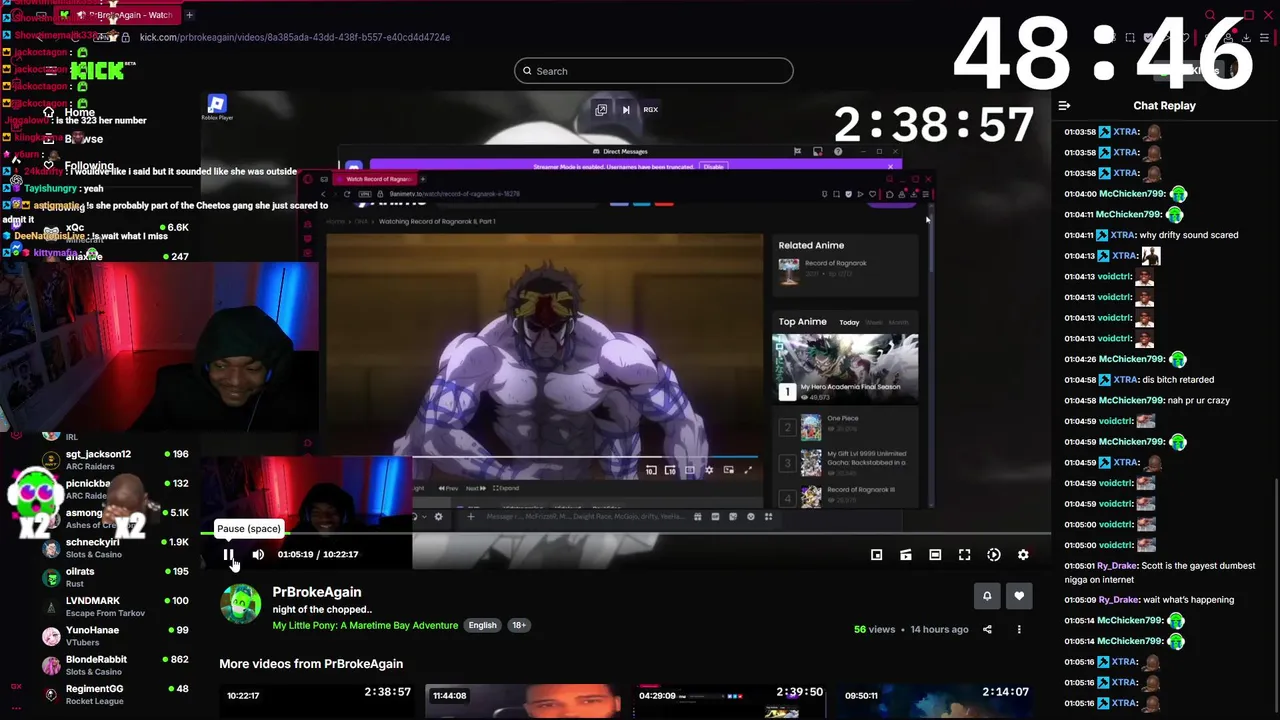
Task: Collapse the Chat Replay panel icon
Action: coord(1064,105)
